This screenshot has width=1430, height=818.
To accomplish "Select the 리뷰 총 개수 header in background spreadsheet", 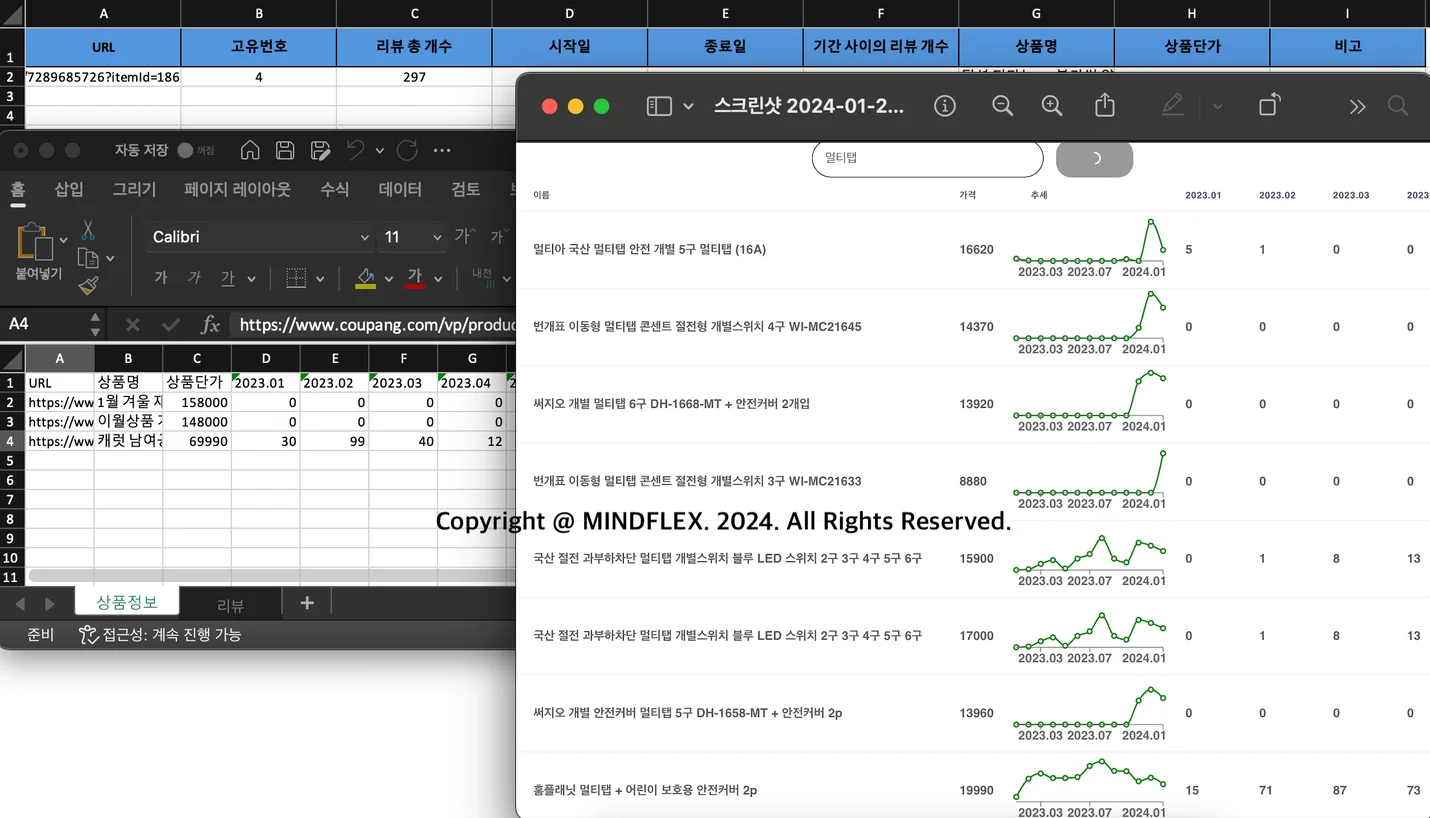I will pyautogui.click(x=414, y=47).
